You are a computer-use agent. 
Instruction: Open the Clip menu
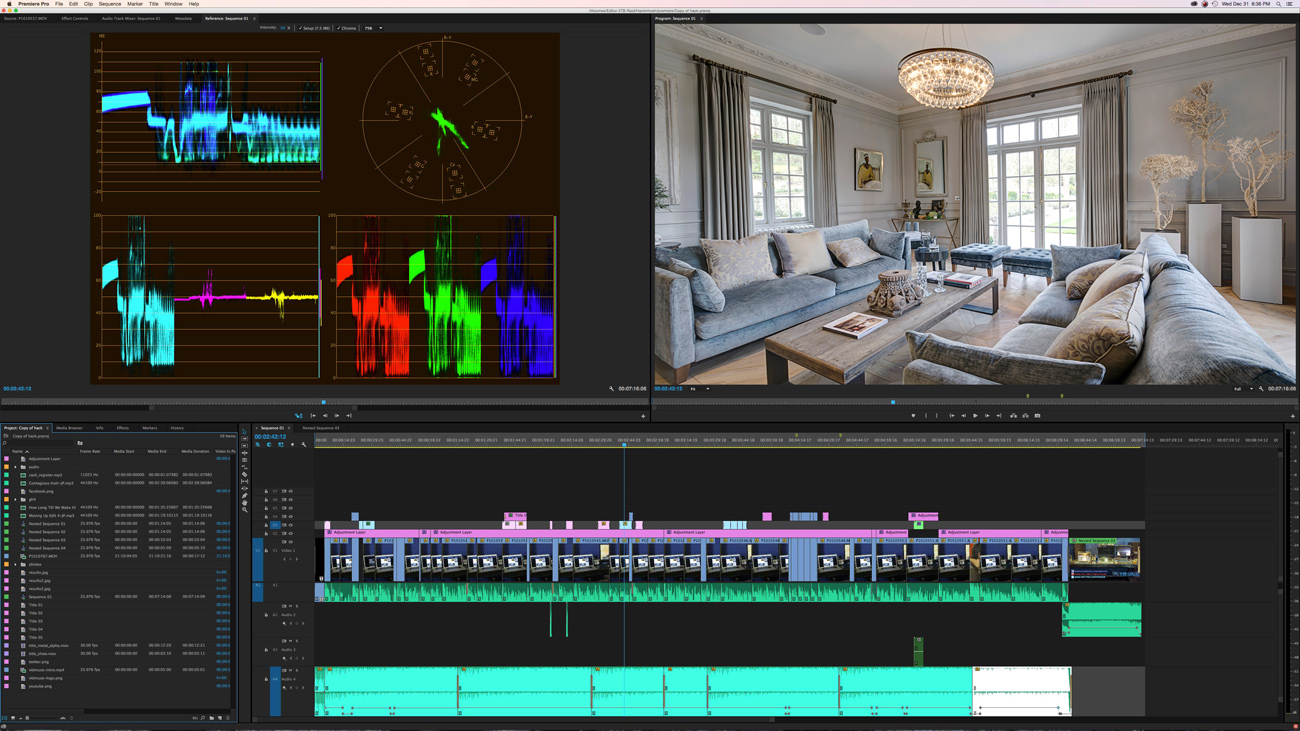88,4
